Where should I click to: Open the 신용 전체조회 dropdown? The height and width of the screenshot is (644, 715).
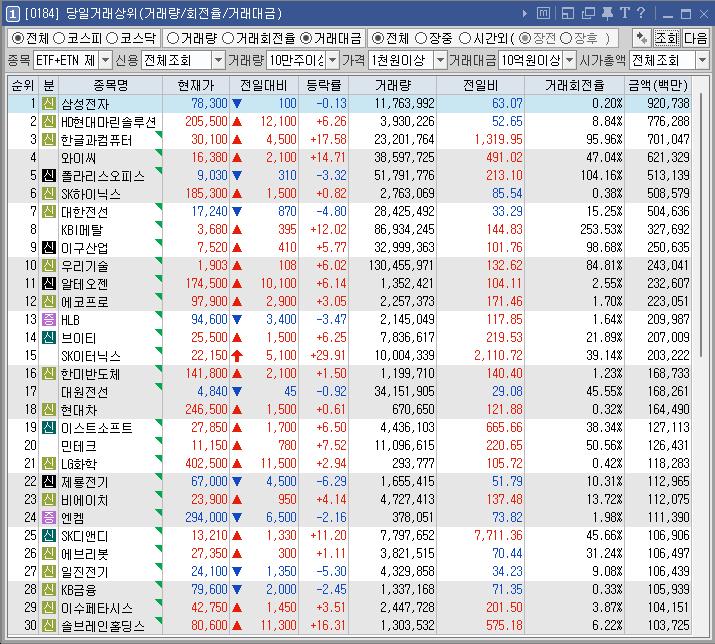point(218,60)
